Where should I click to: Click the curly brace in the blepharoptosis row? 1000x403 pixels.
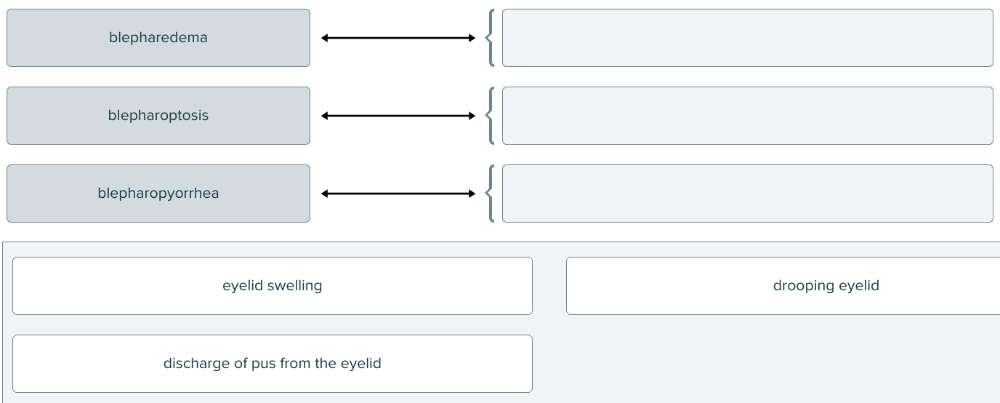[489, 115]
